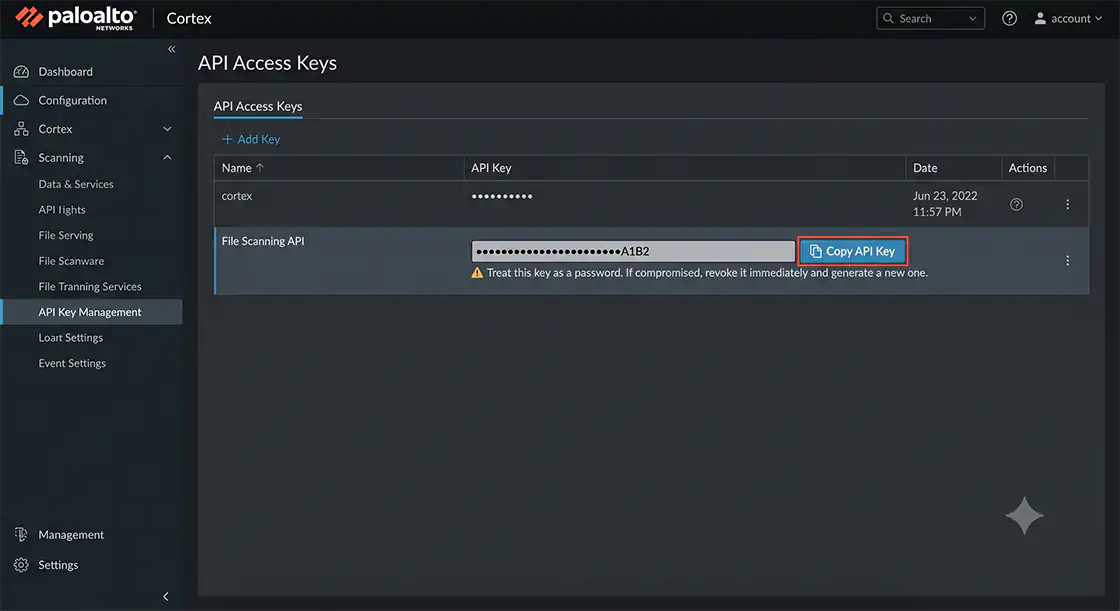
Task: Click the Management sidebar icon
Action: (21, 535)
